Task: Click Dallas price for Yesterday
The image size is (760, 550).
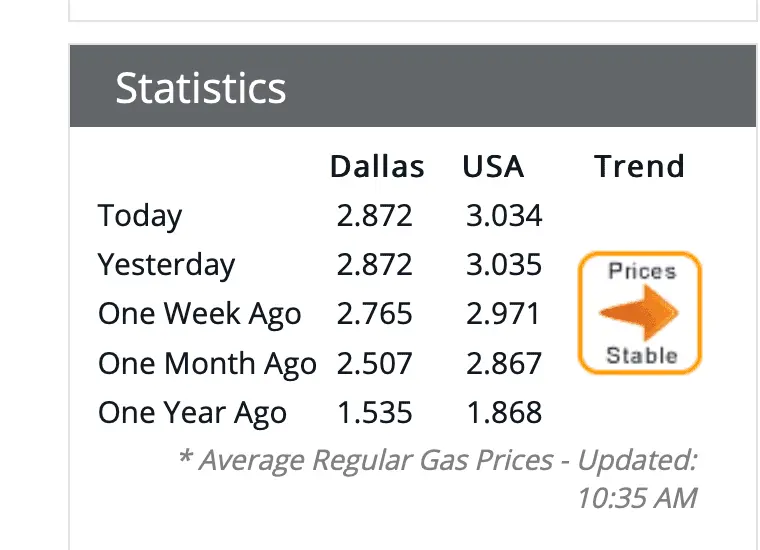Action: click(x=375, y=264)
